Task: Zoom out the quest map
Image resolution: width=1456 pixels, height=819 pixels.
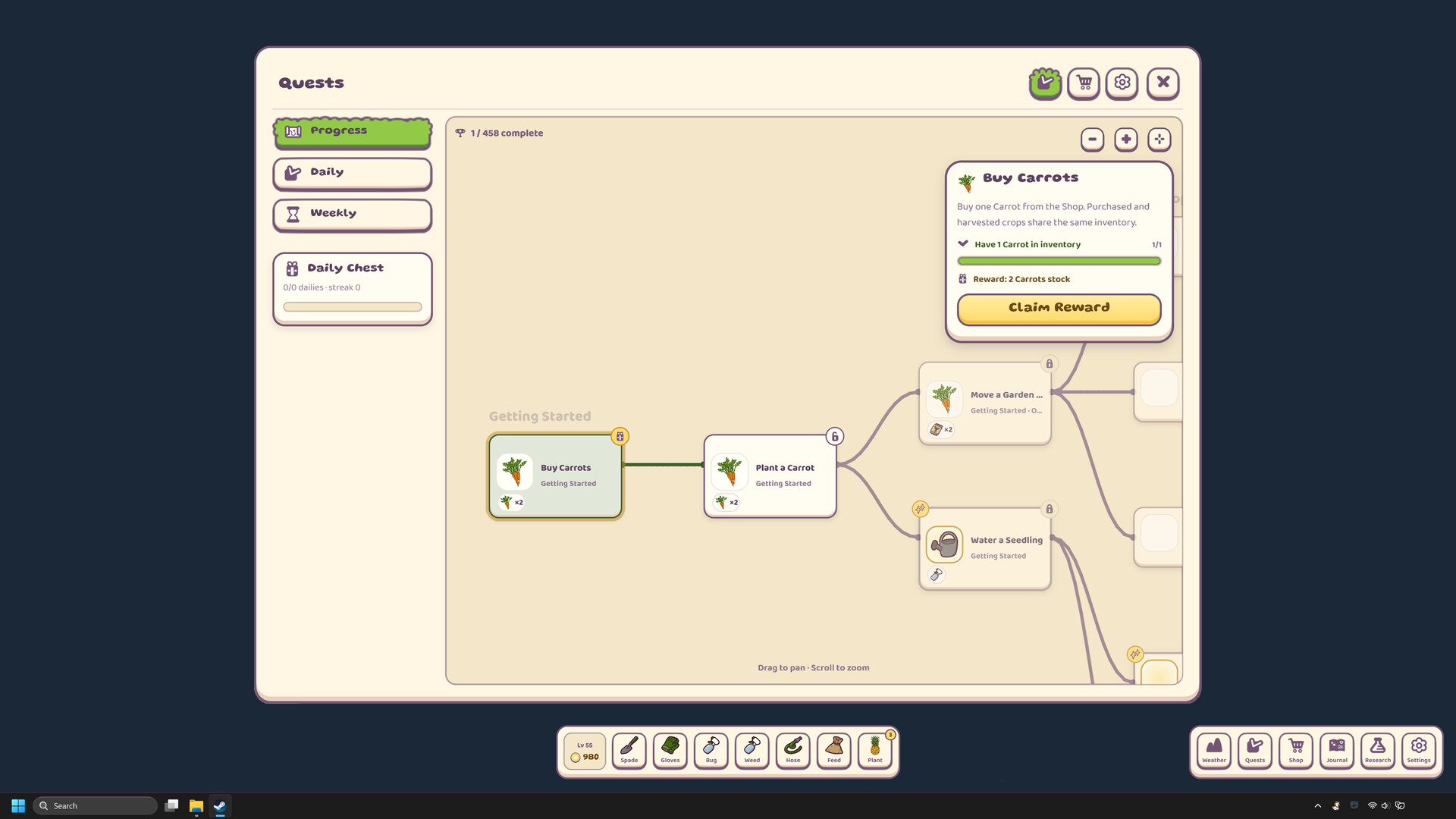Action: pyautogui.click(x=1092, y=140)
